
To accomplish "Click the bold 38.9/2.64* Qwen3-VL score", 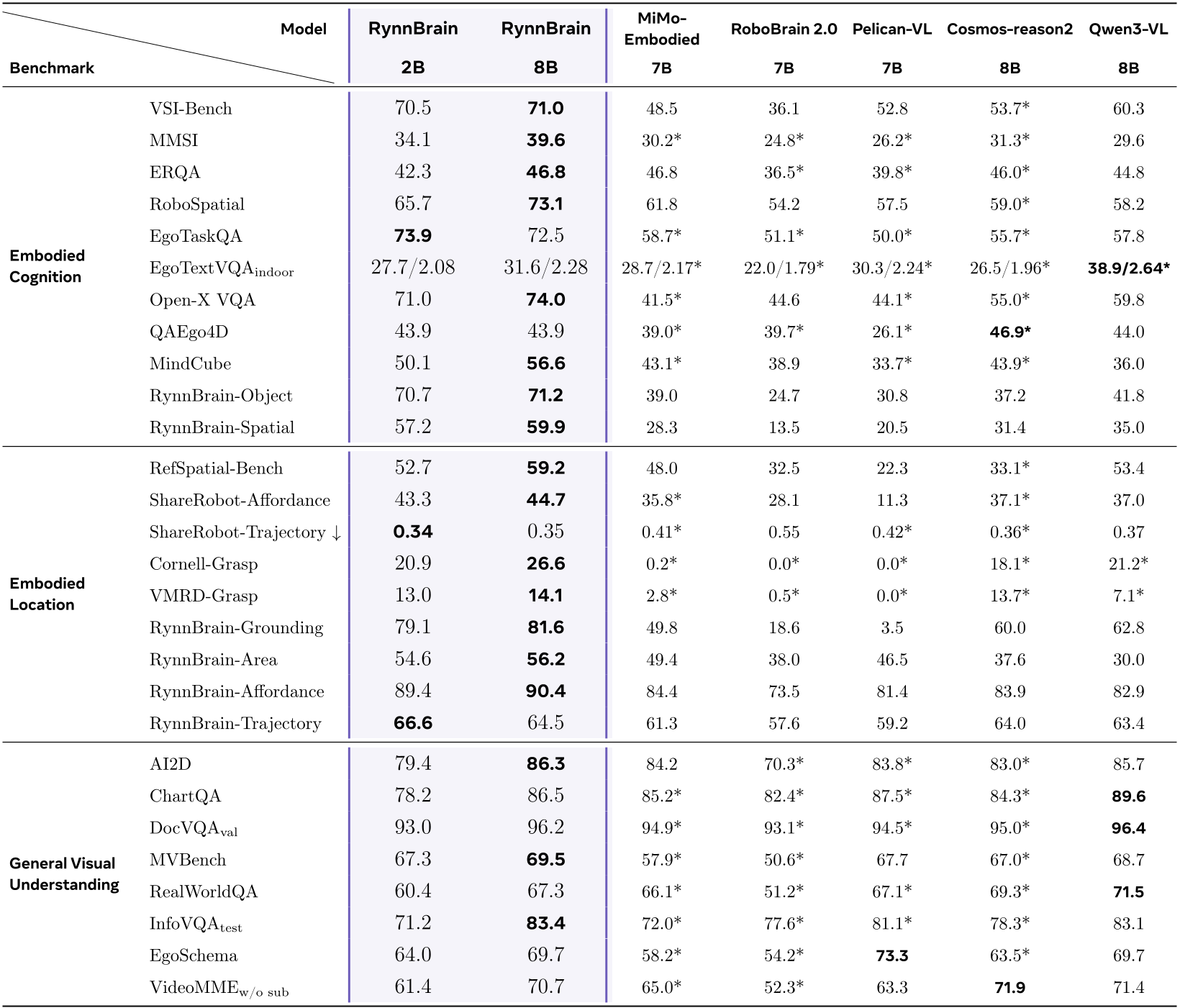I will 1128,268.
